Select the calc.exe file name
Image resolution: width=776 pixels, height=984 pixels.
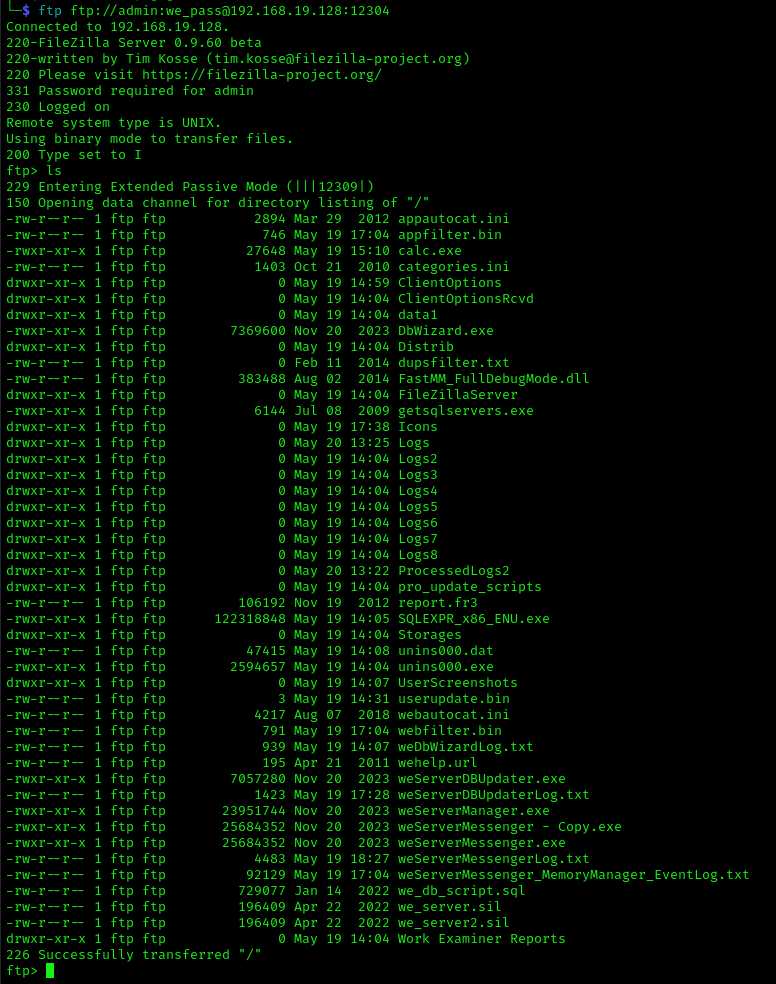click(430, 251)
